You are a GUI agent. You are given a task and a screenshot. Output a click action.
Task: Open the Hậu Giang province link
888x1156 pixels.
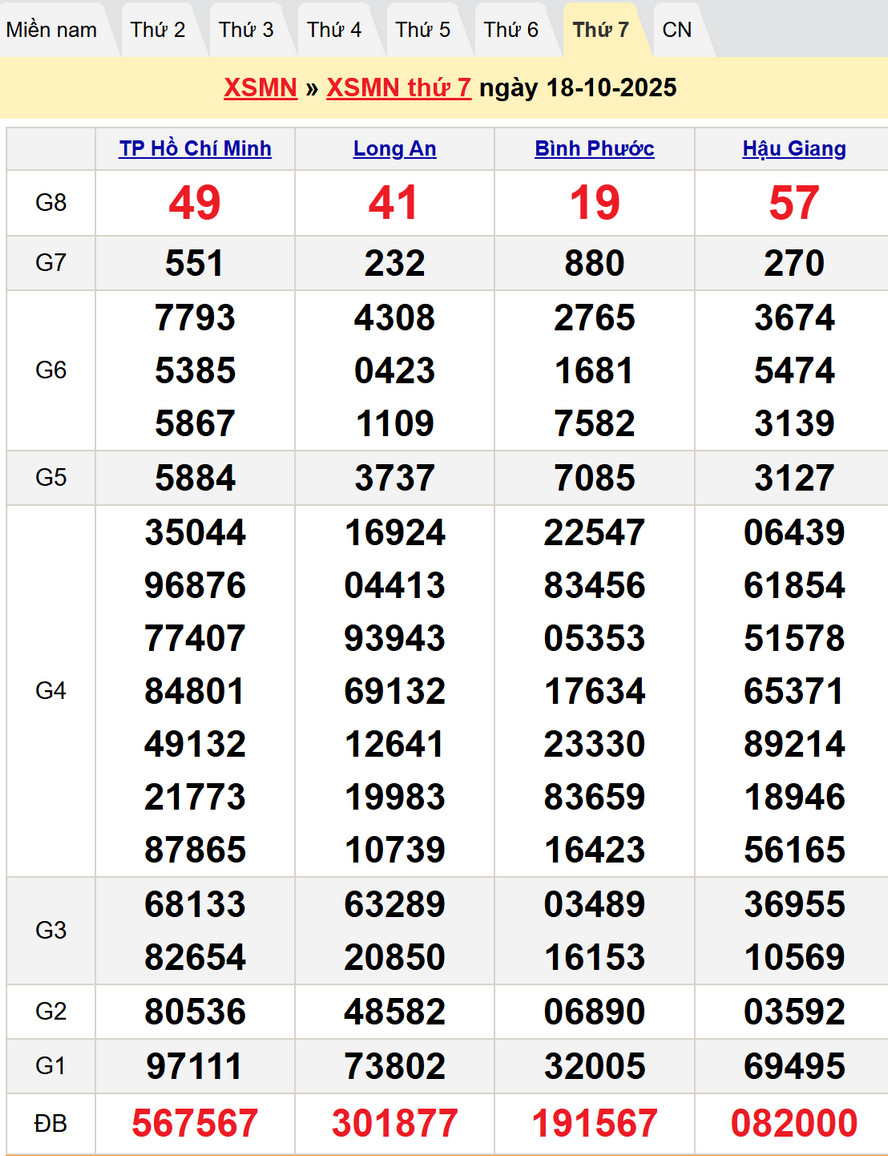(794, 149)
